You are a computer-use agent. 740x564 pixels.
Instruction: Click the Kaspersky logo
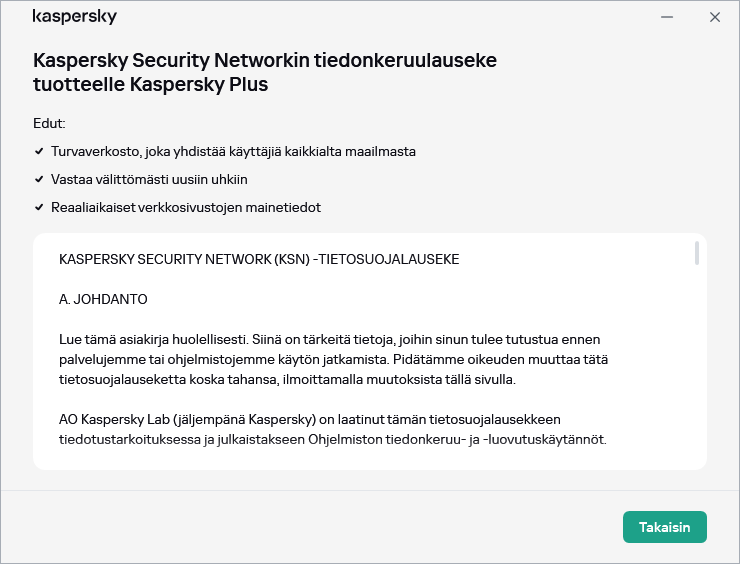click(x=75, y=17)
